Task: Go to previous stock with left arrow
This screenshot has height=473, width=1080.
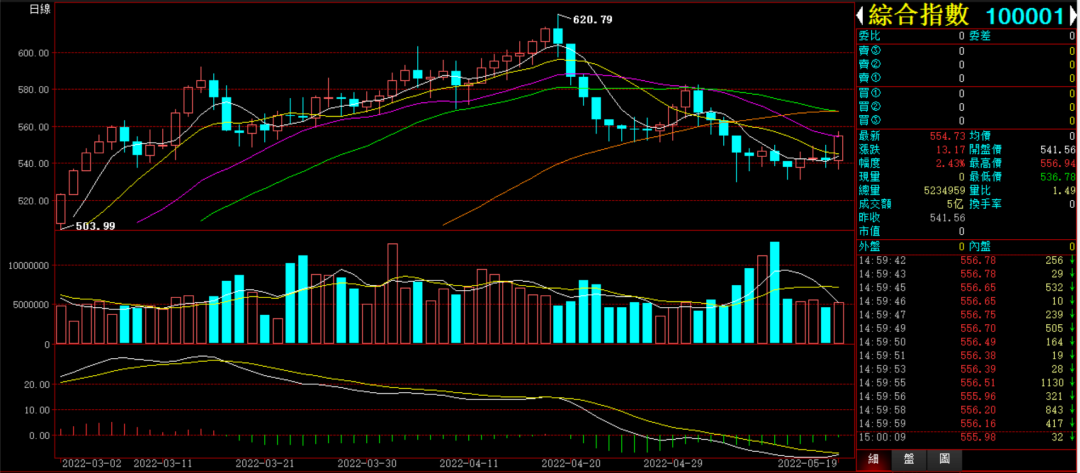Action: click(860, 15)
